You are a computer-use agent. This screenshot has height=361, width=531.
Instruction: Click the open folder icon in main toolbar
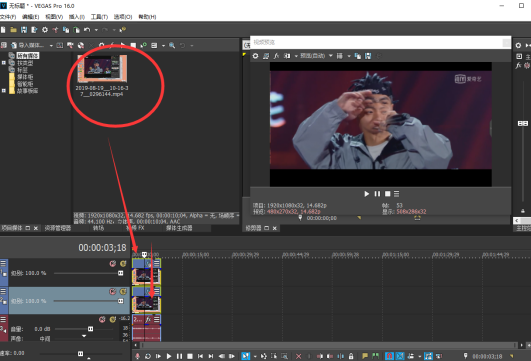pyautogui.click(x=14, y=30)
